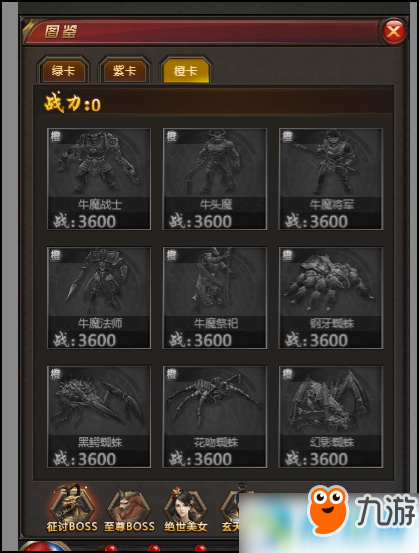Select the 牛头魔 card

215,179
